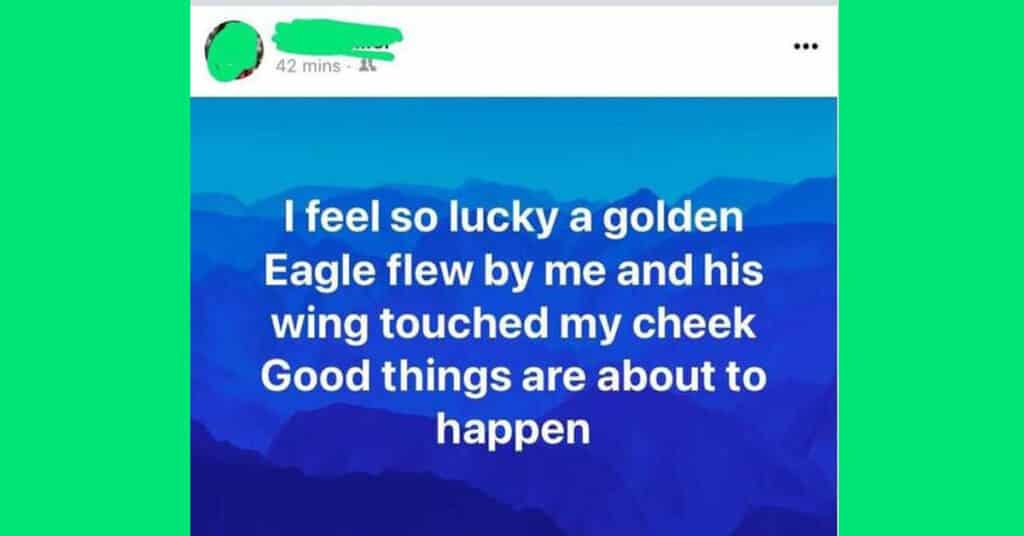The height and width of the screenshot is (536, 1024).
Task: Select the word 'Eagle' in the post
Action: pyautogui.click(x=320, y=272)
